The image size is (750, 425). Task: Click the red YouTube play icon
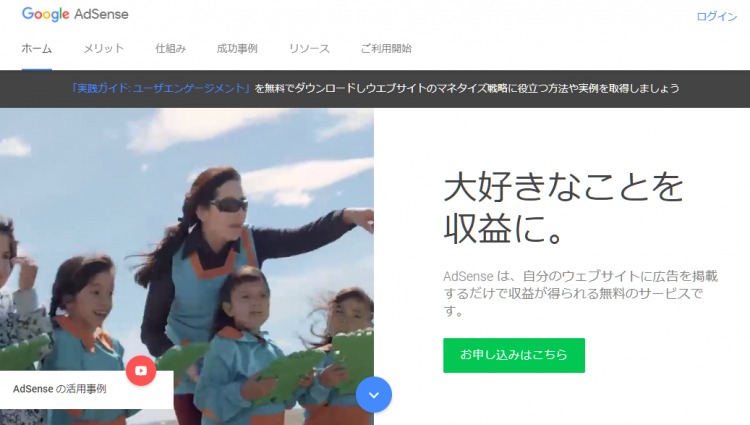click(141, 371)
